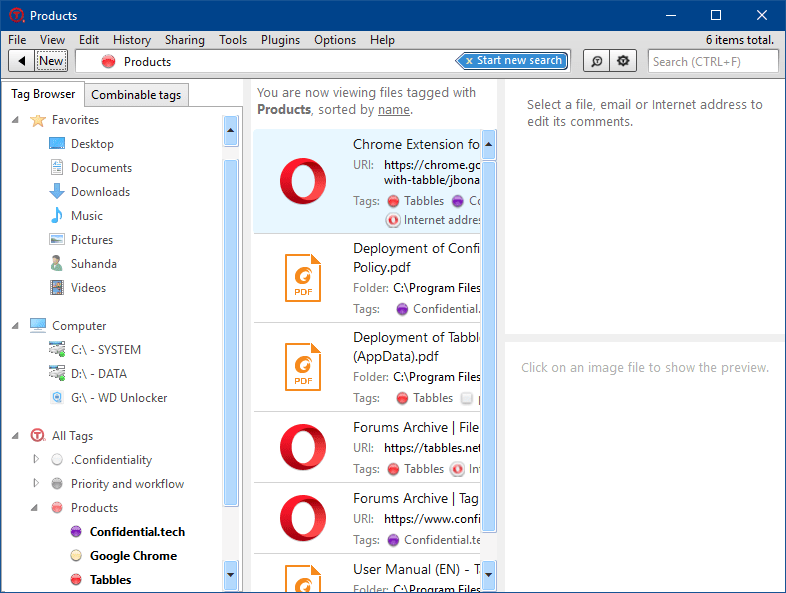Click Tabbles tag on Chrome Extension item

pos(416,201)
